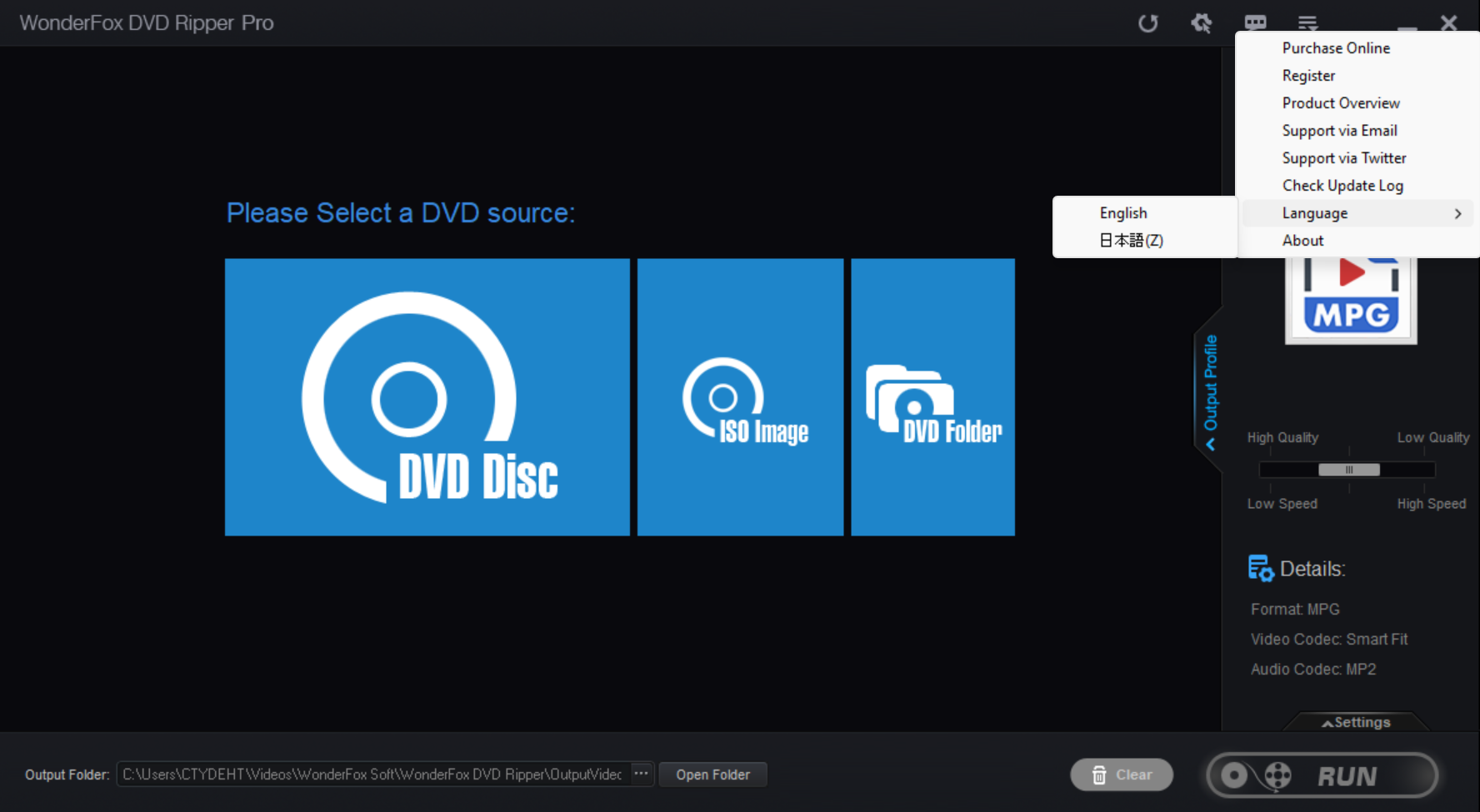The height and width of the screenshot is (812, 1480).
Task: Click the 'Please Select a DVD source:' heading
Action: 401,213
